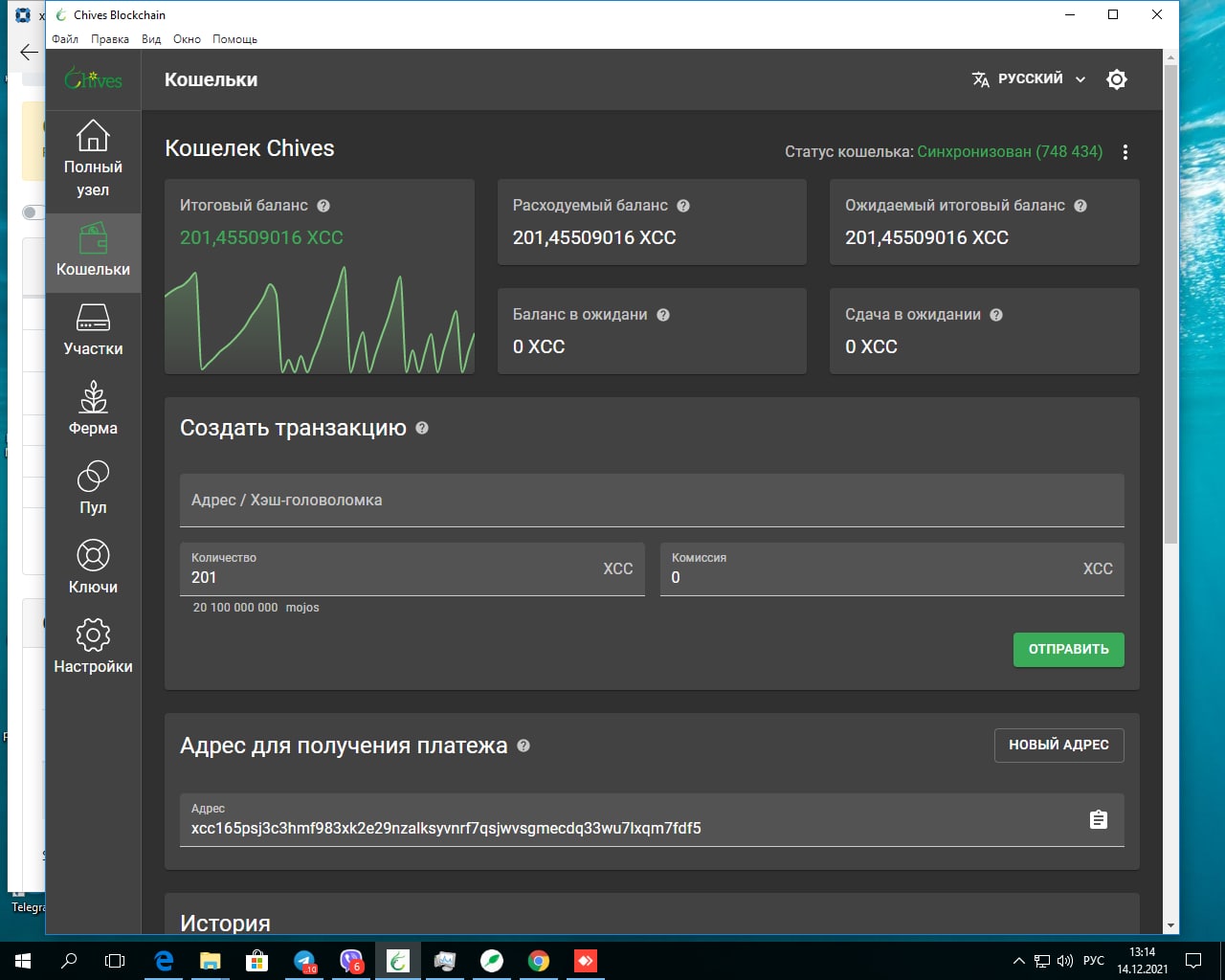Viewport: 1225px width, 980px height.
Task: Click the green 201,45509016 XCC total balance
Action: click(x=261, y=237)
